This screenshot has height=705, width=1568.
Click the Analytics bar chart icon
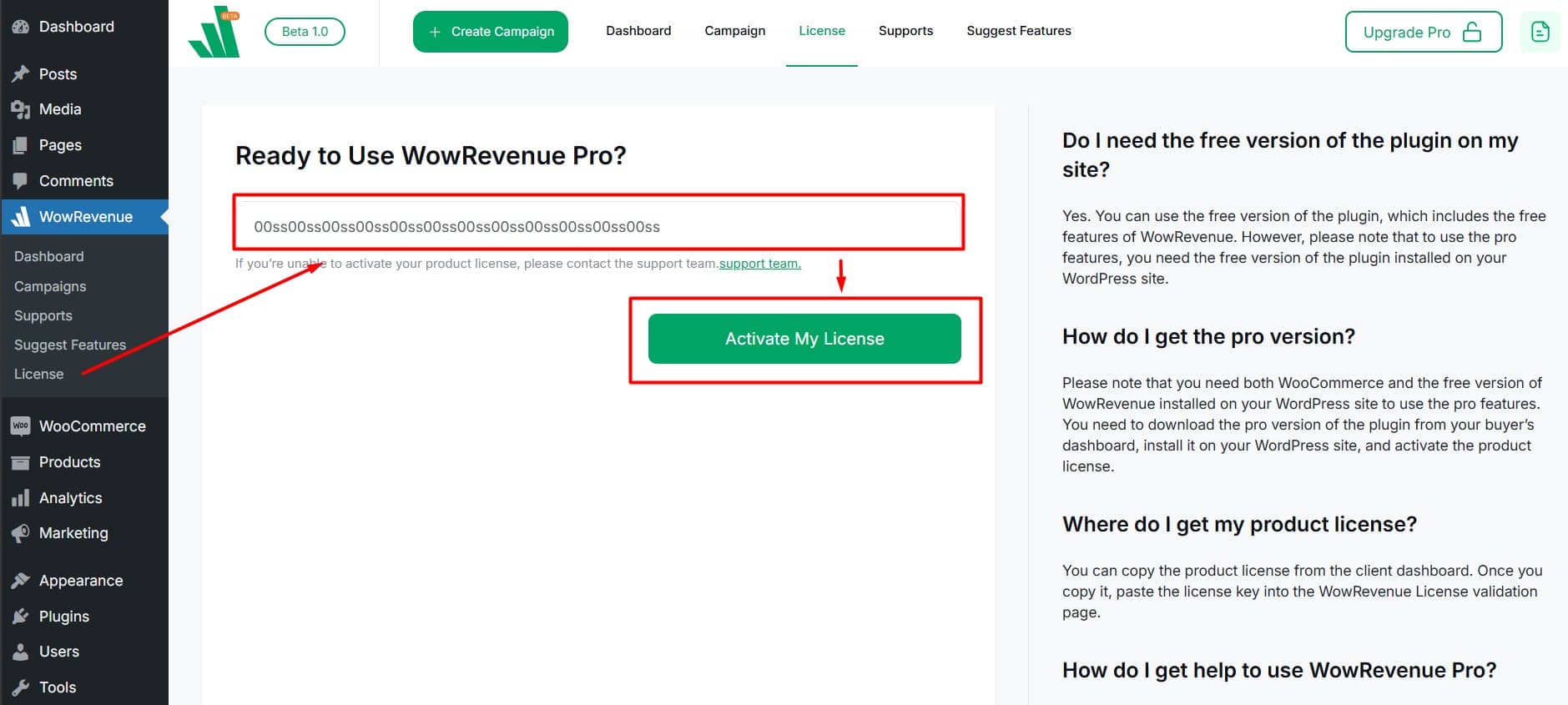coord(21,498)
